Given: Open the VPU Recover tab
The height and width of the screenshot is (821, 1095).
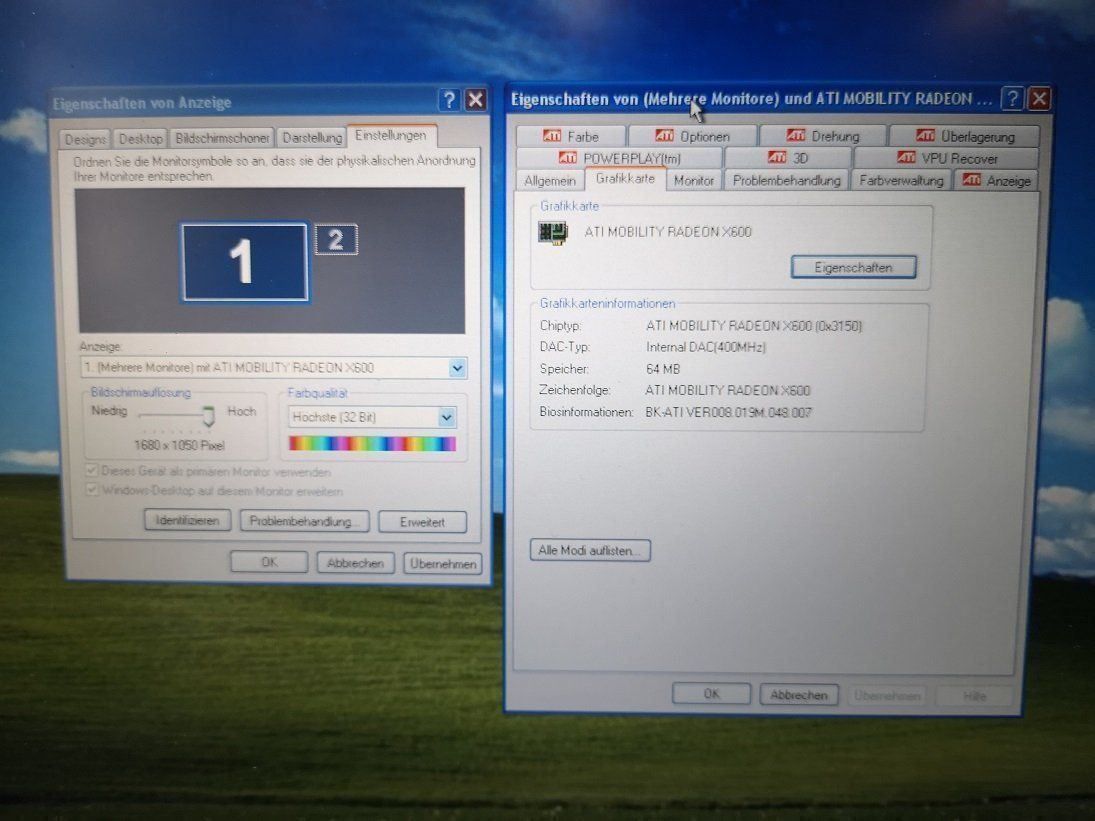Looking at the screenshot, I should point(946,158).
